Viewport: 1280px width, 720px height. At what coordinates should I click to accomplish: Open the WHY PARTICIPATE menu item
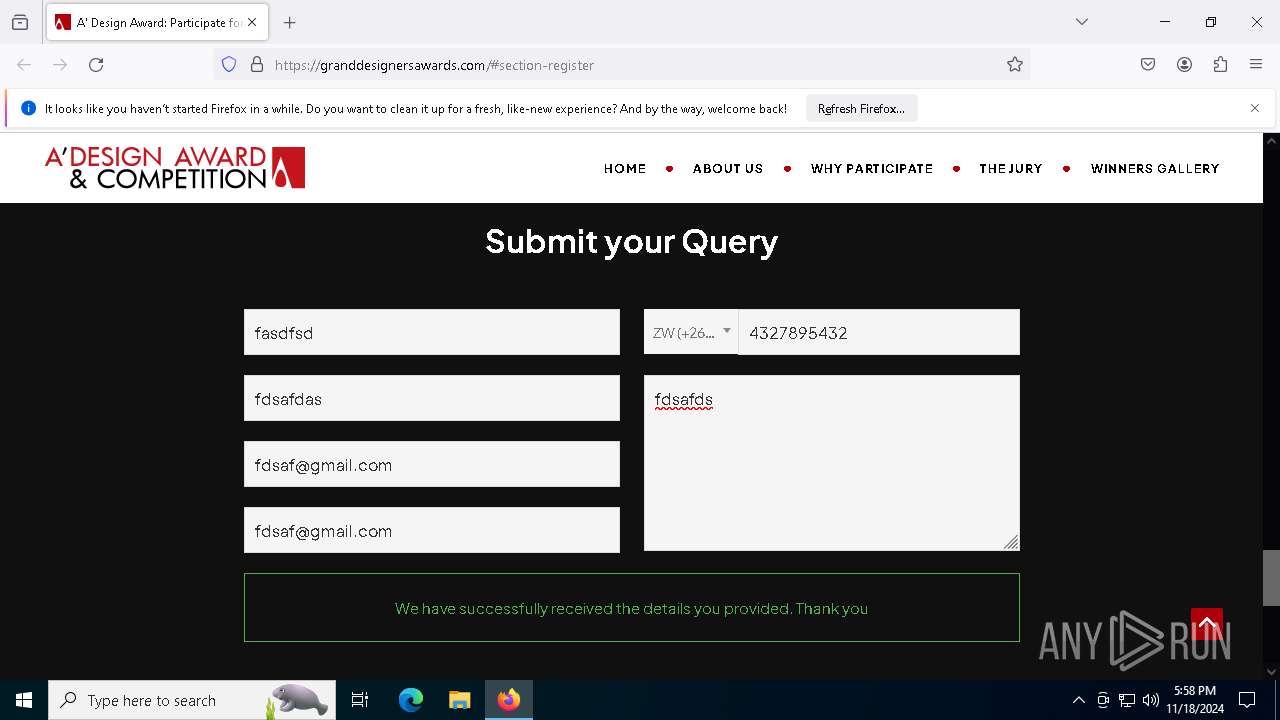tap(872, 169)
